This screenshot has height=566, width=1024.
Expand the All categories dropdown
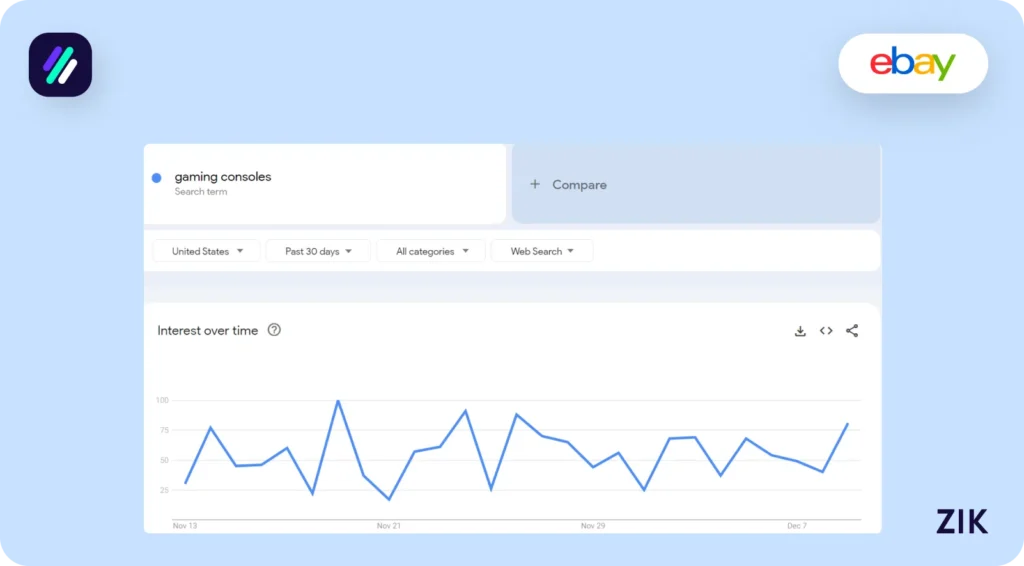tap(431, 251)
